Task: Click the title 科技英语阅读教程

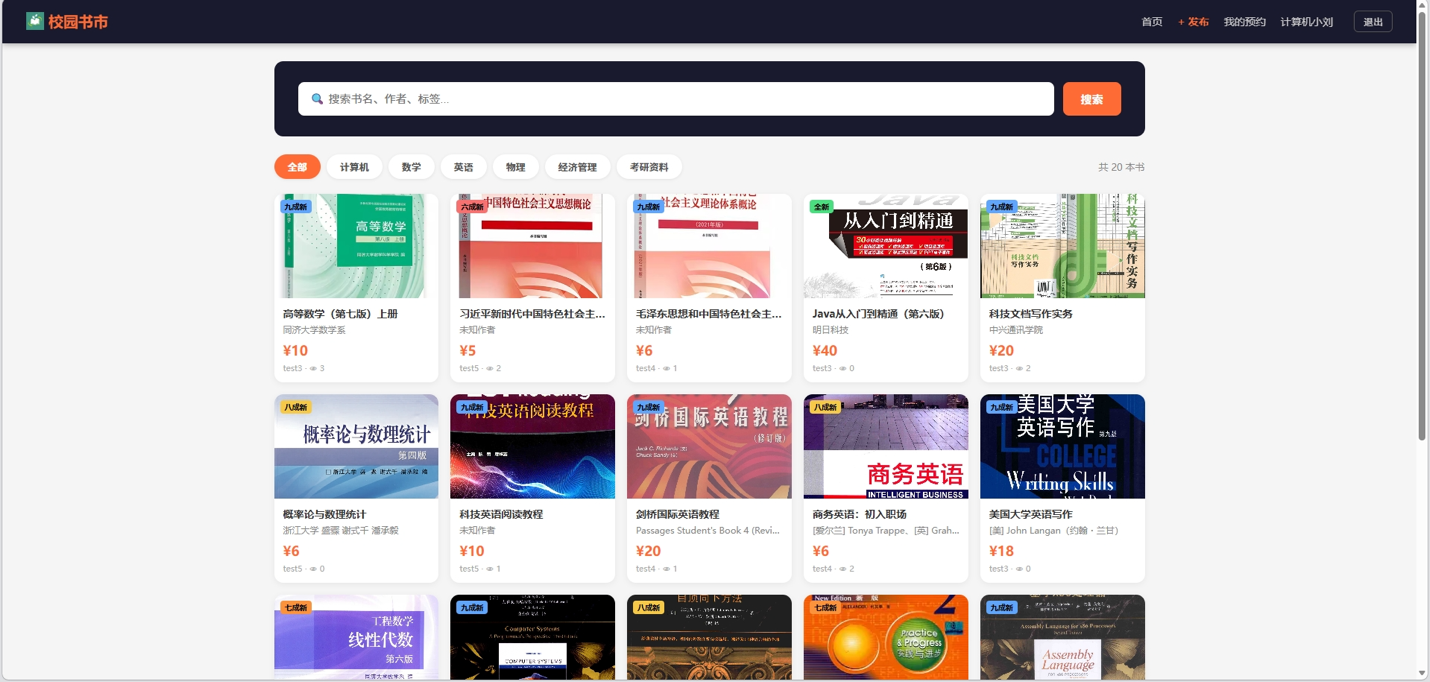Action: coord(501,514)
